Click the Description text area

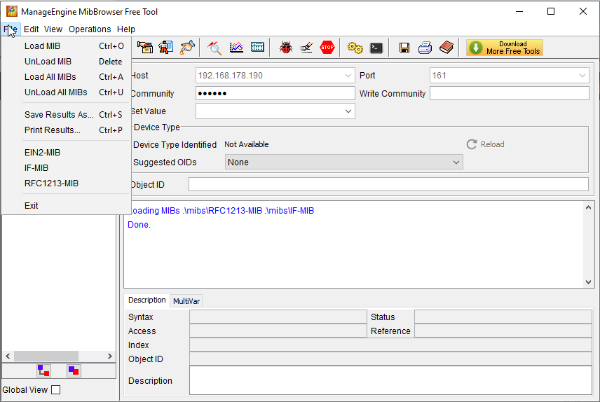click(x=390, y=380)
